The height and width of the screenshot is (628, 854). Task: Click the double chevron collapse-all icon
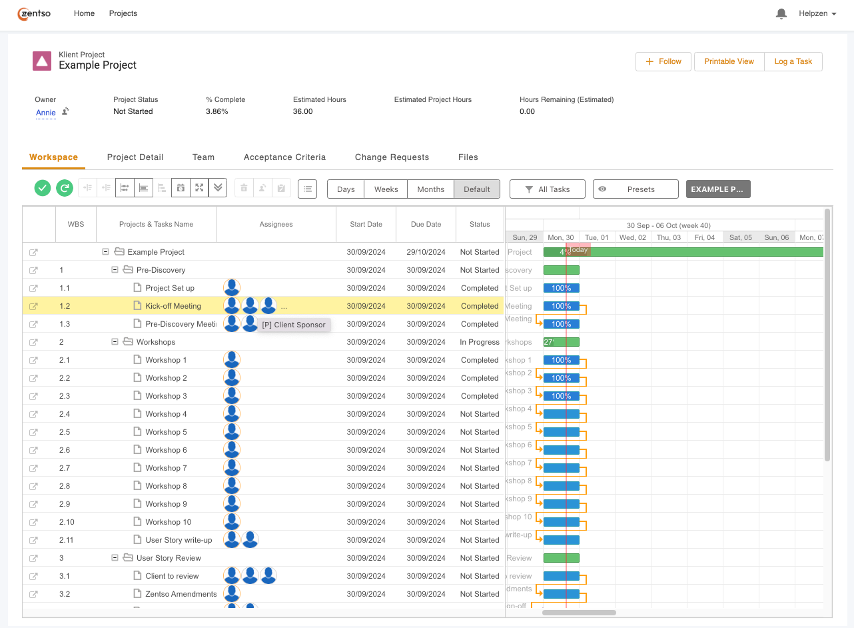pos(218,188)
